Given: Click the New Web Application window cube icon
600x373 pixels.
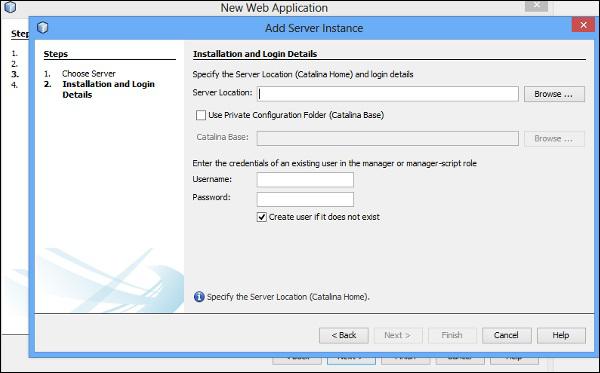Looking at the screenshot, I should [x=10, y=7].
